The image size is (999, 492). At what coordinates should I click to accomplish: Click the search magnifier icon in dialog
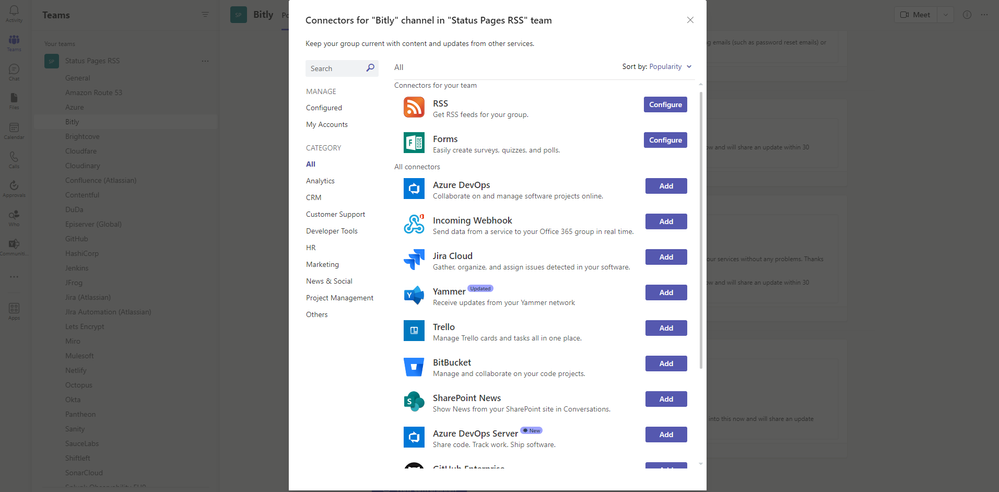[x=370, y=68]
